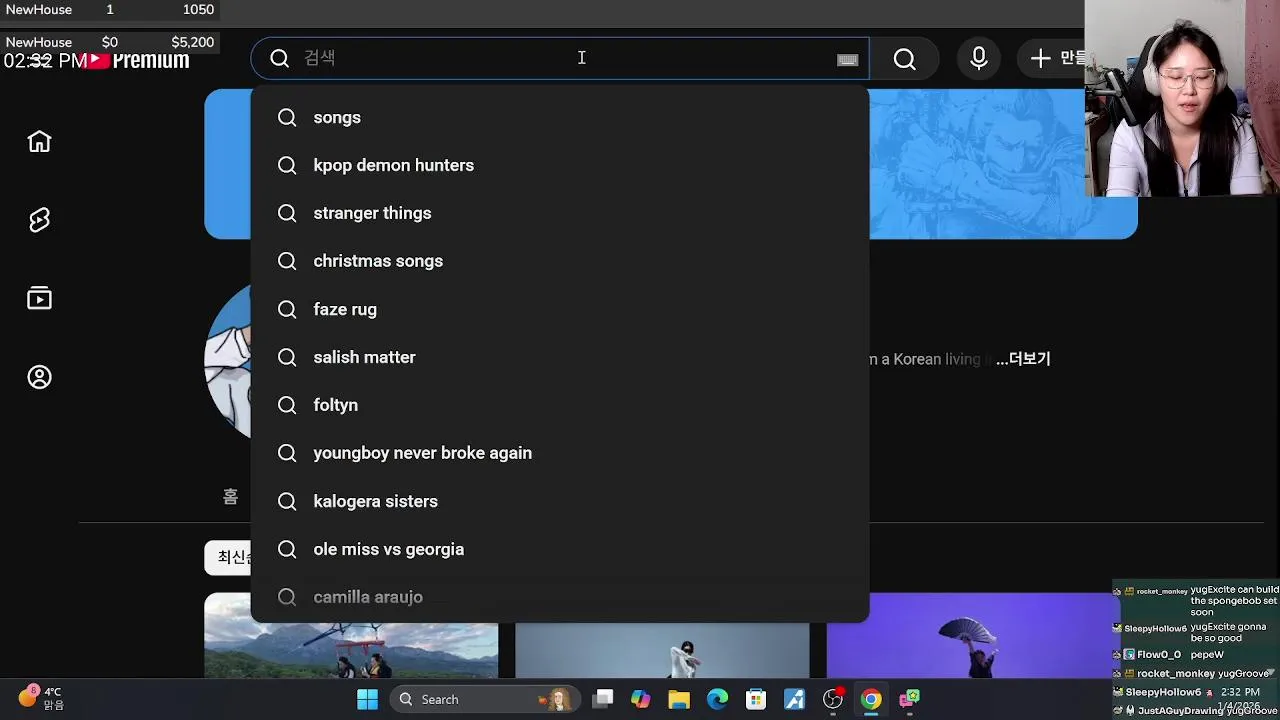Select the 'kalogera sisters' suggestion

[560, 501]
